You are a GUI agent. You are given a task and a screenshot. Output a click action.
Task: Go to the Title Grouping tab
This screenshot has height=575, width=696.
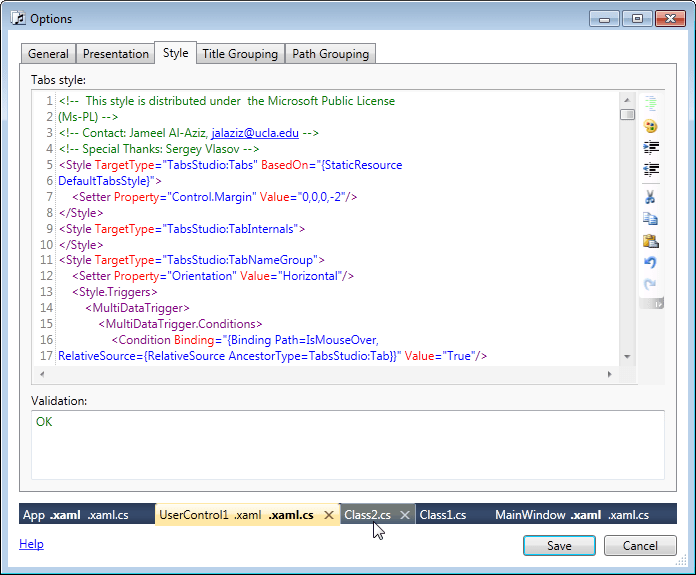coord(240,54)
